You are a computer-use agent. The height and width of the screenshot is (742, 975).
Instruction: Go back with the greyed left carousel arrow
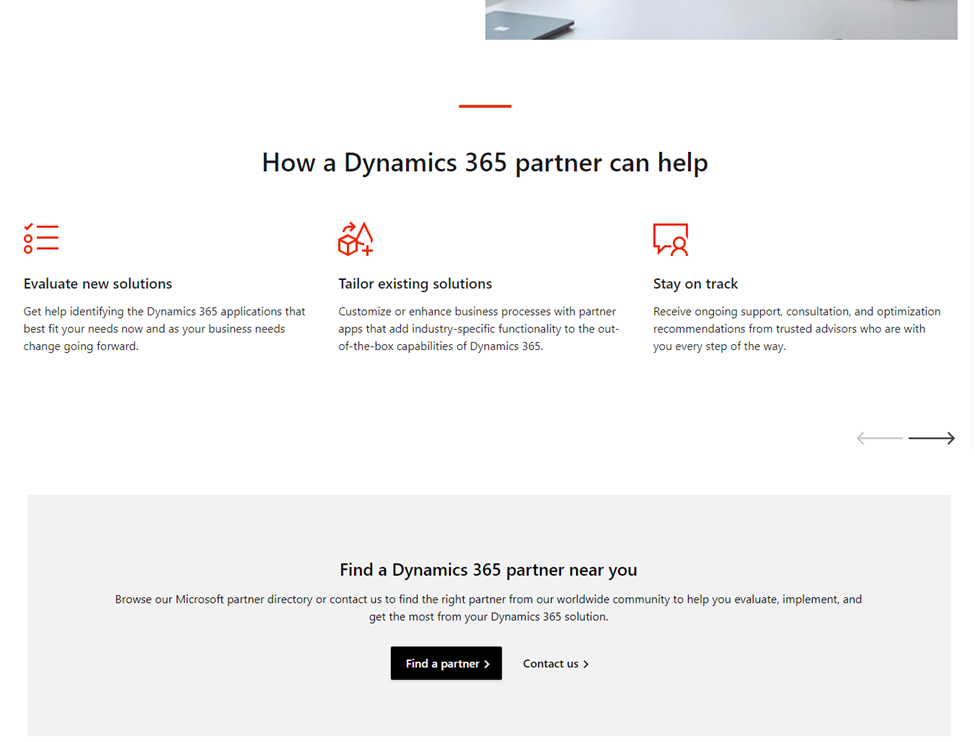(879, 438)
